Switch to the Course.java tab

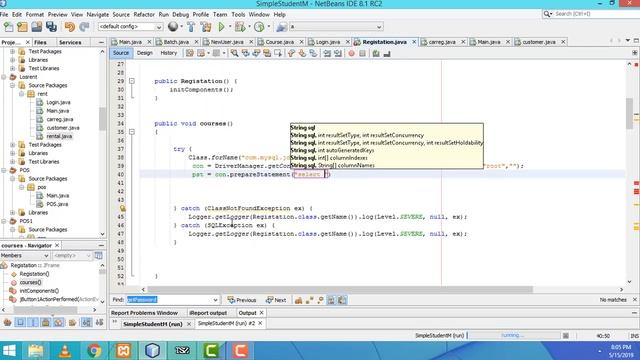[279, 42]
